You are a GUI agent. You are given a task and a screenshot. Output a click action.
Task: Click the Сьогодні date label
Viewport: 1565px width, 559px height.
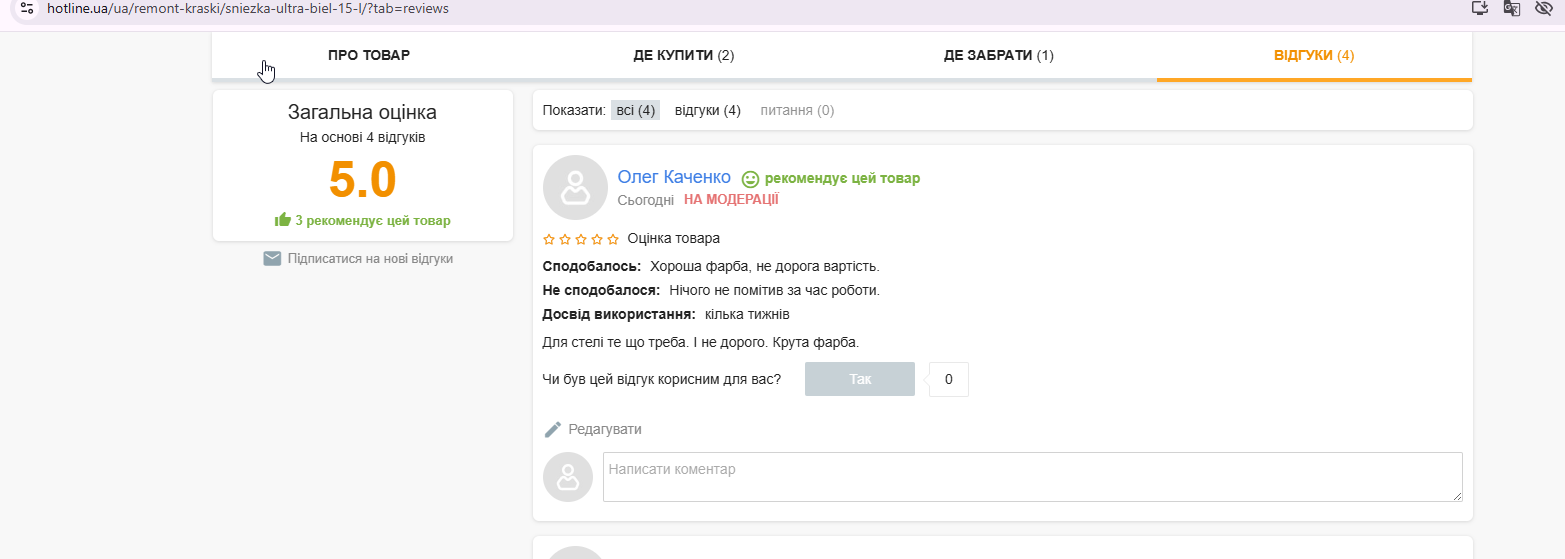pyautogui.click(x=646, y=200)
